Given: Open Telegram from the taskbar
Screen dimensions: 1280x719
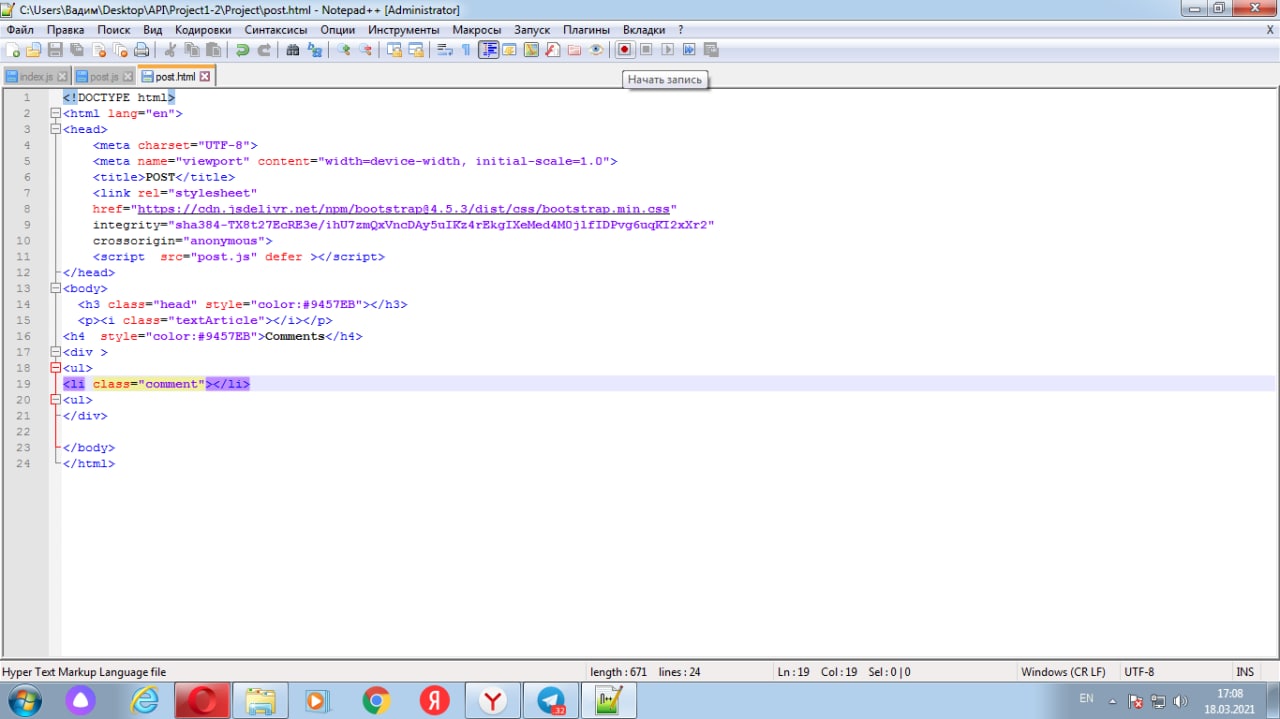Looking at the screenshot, I should 551,701.
